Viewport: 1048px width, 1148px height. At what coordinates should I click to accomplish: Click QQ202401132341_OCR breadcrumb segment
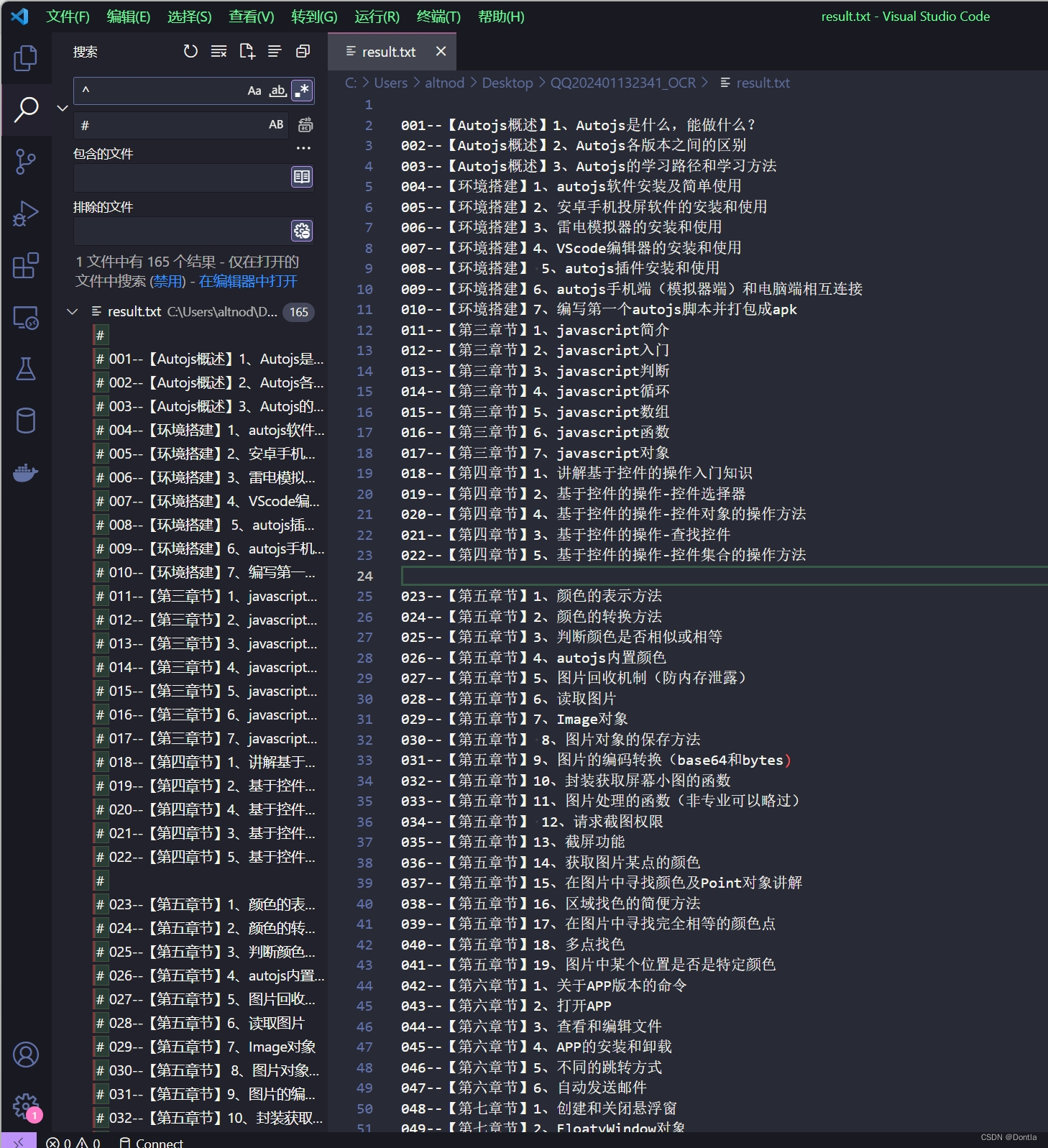(623, 83)
